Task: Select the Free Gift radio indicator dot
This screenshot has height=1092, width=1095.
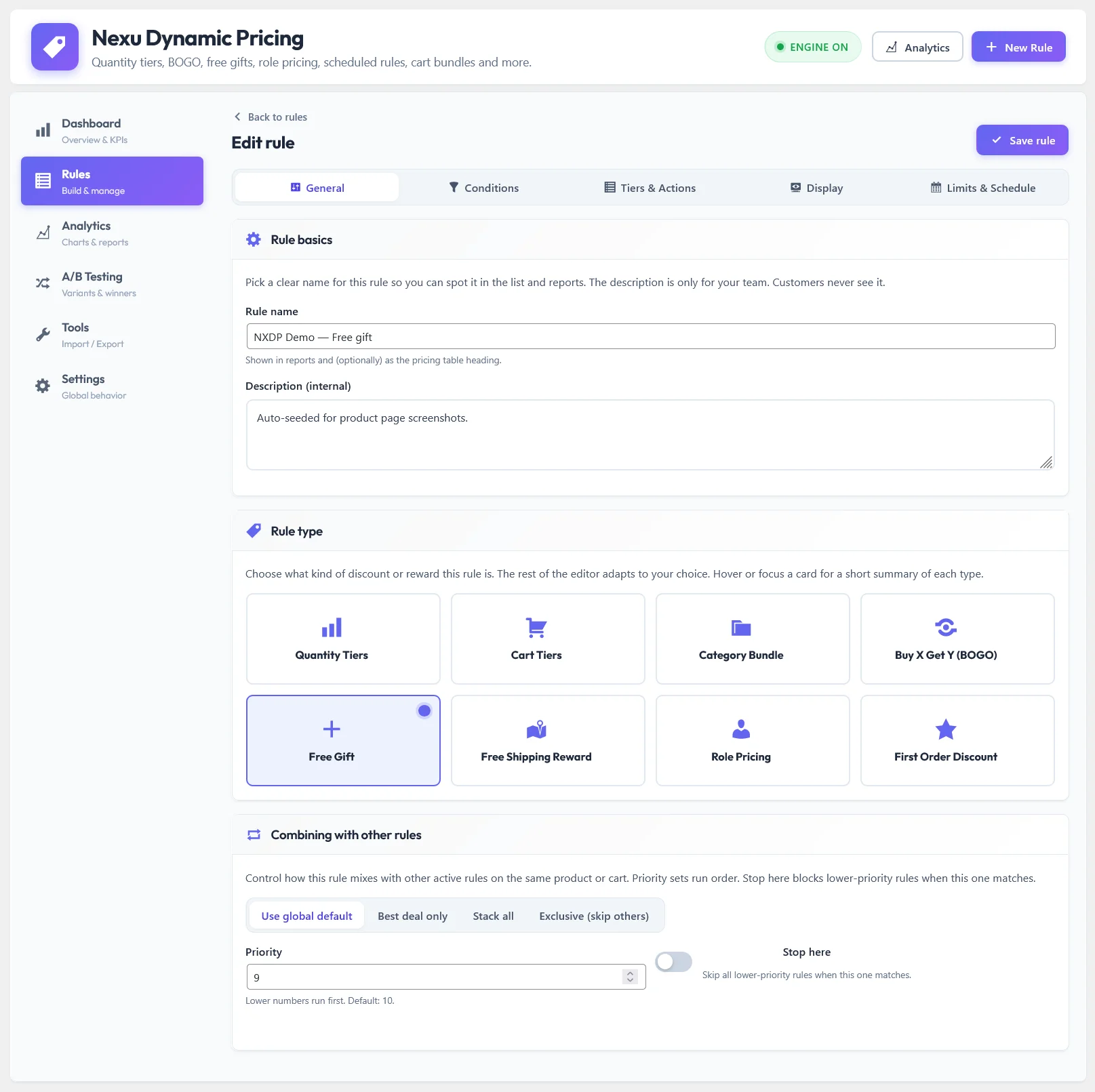Action: (x=424, y=710)
